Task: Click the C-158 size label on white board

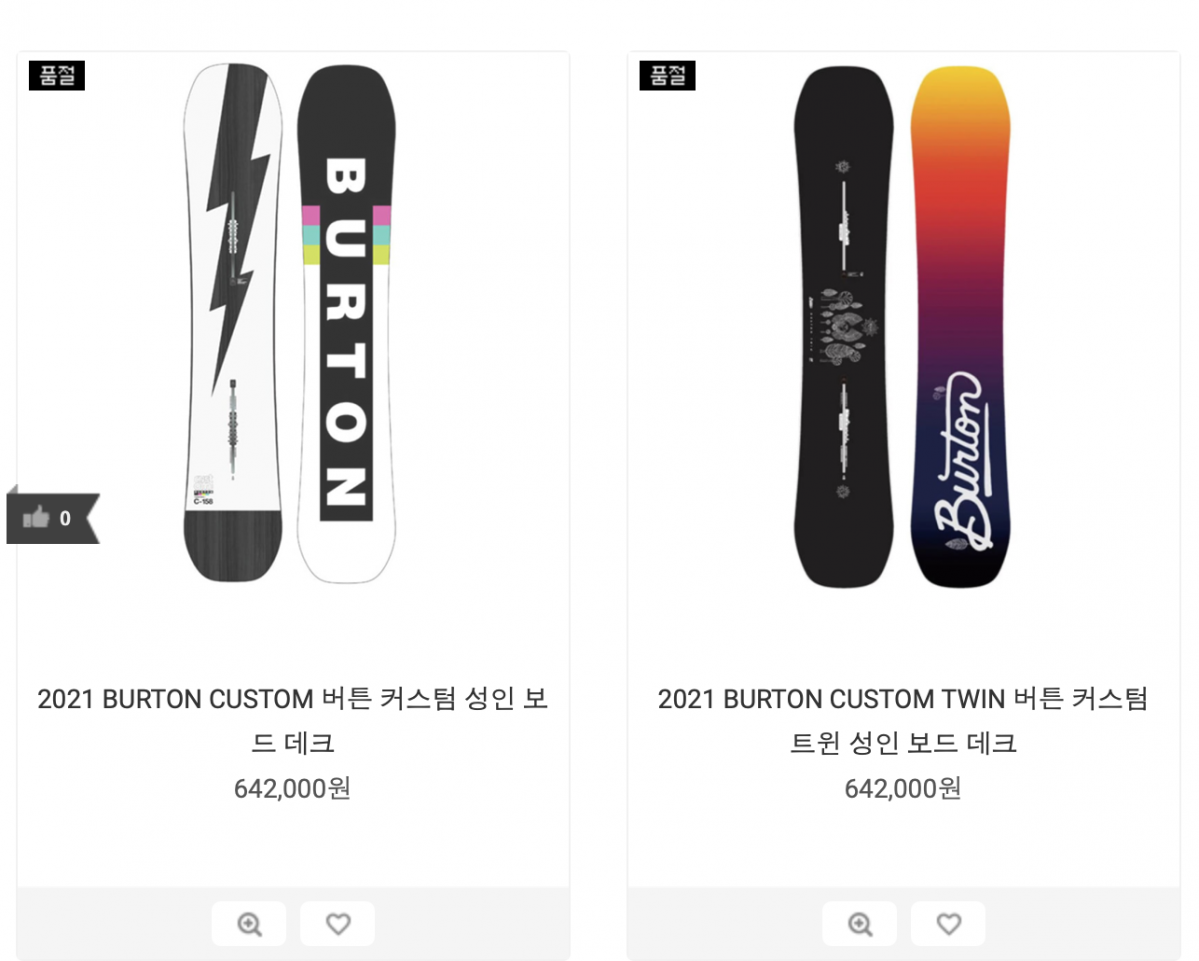Action: click(202, 502)
